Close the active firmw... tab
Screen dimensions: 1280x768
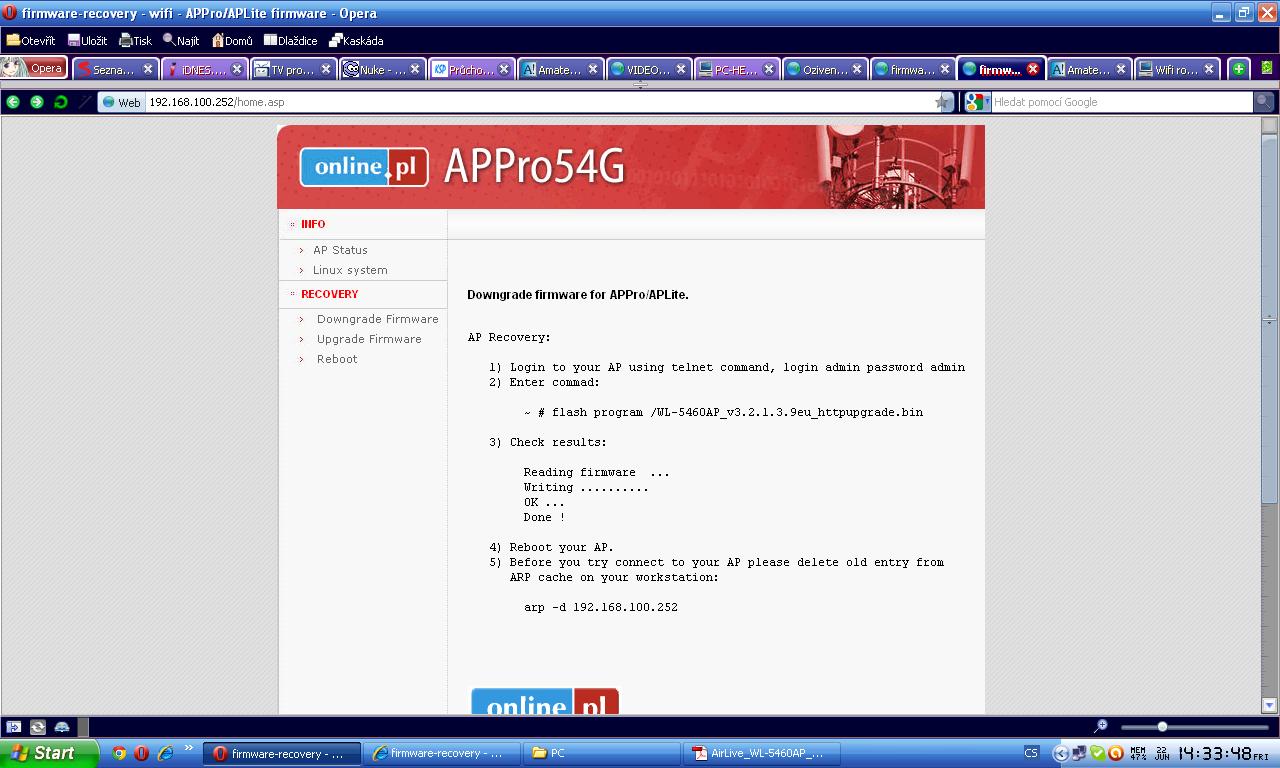click(x=1033, y=69)
